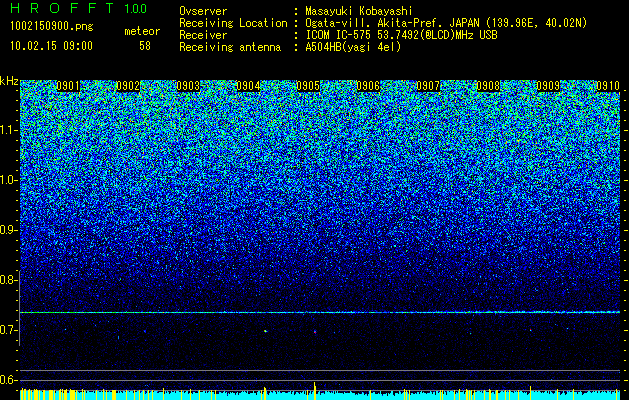Viewport: 629px width, 400px height.
Task: Click the receiving location Ogata-vill. Akita-Pref. text
Action: click(x=446, y=23)
